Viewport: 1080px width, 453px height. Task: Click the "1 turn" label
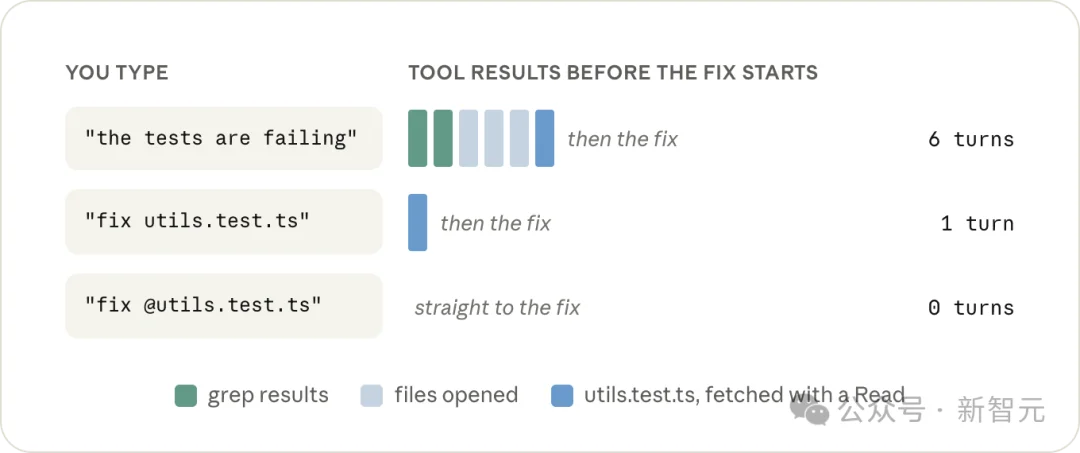coord(977,224)
